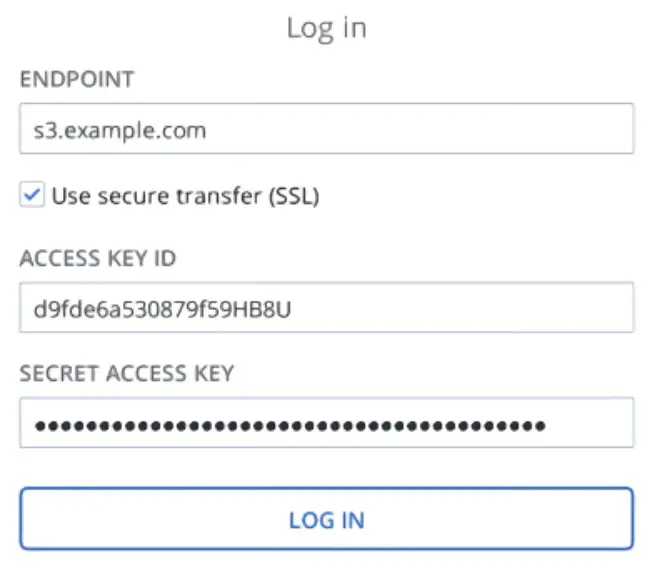This screenshot has width=654, height=569.
Task: Click the ACCESS KEY ID field label
Action: click(98, 259)
